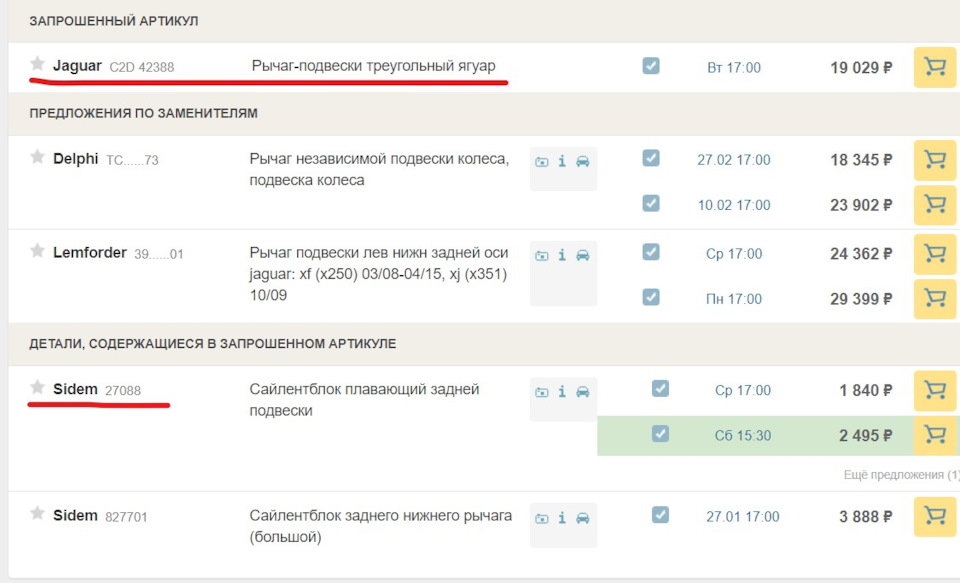Toggle checkbox on Sidem 27.01 17:00 offer
This screenshot has height=583, width=960.
[x=660, y=514]
